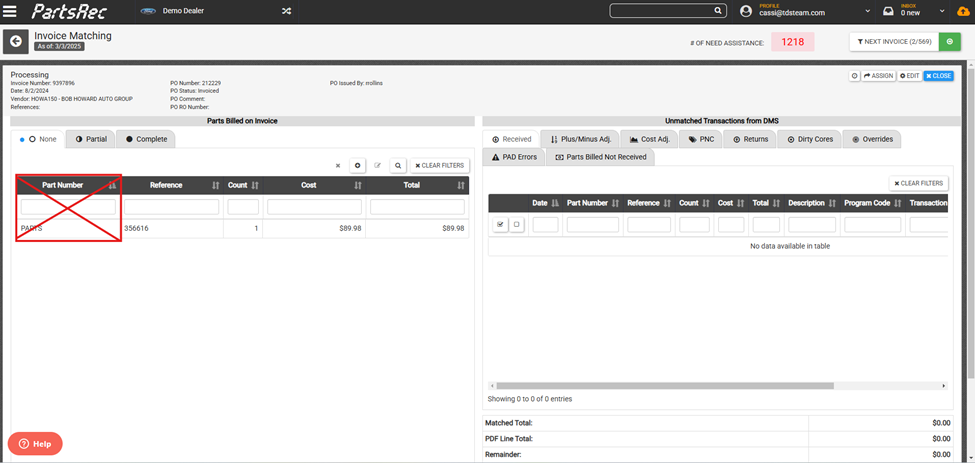
Task: Click the profile avatar icon
Action: tap(747, 11)
